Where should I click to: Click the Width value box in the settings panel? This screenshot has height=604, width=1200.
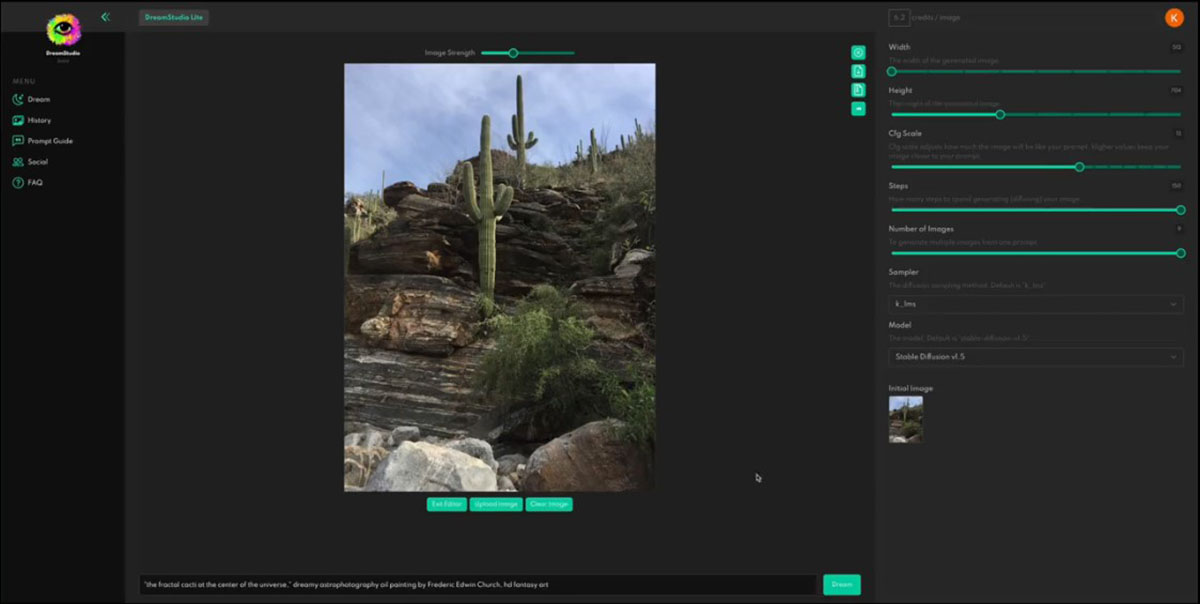coord(1177,47)
